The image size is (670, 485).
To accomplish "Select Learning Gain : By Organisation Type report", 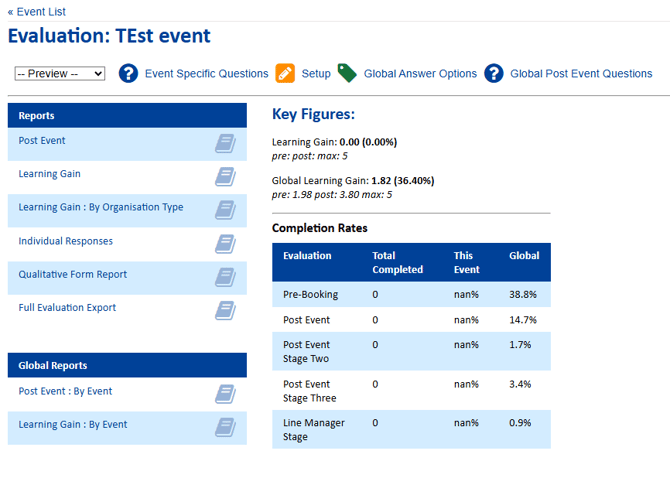I will pos(101,208).
